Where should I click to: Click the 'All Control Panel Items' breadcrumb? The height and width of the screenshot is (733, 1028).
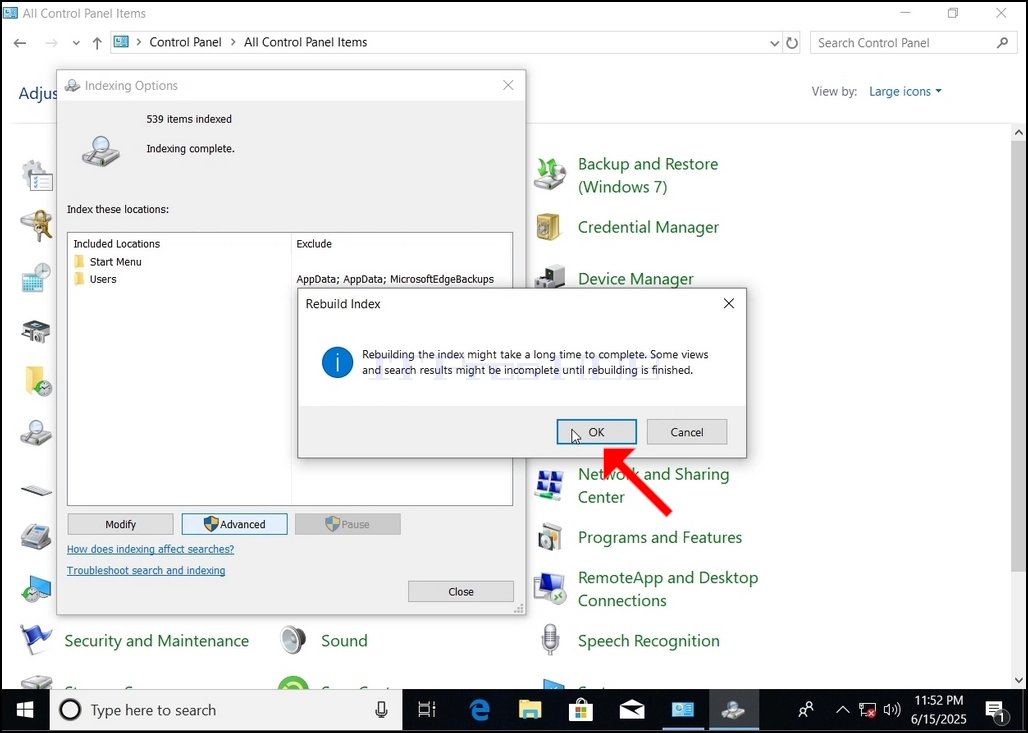point(306,42)
